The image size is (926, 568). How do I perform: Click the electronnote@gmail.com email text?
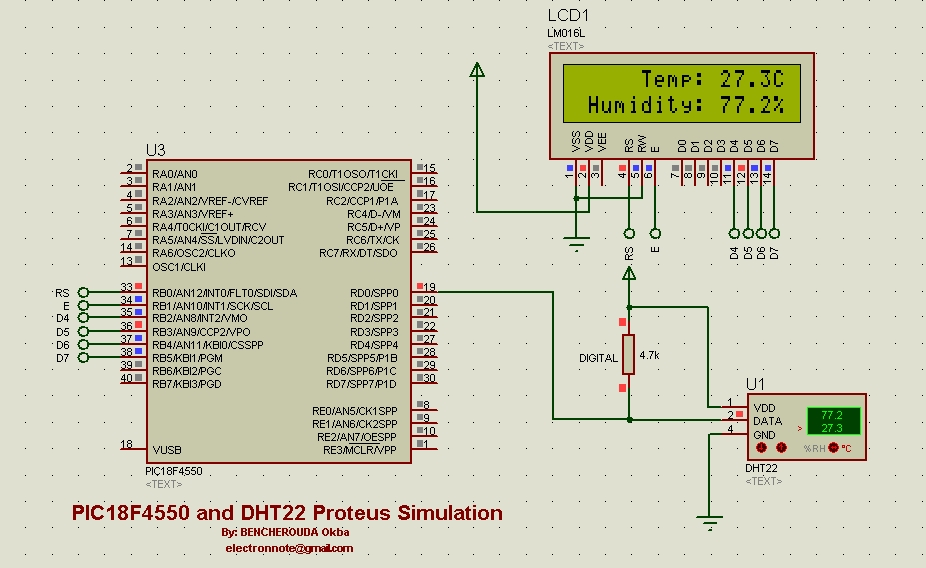click(x=289, y=548)
